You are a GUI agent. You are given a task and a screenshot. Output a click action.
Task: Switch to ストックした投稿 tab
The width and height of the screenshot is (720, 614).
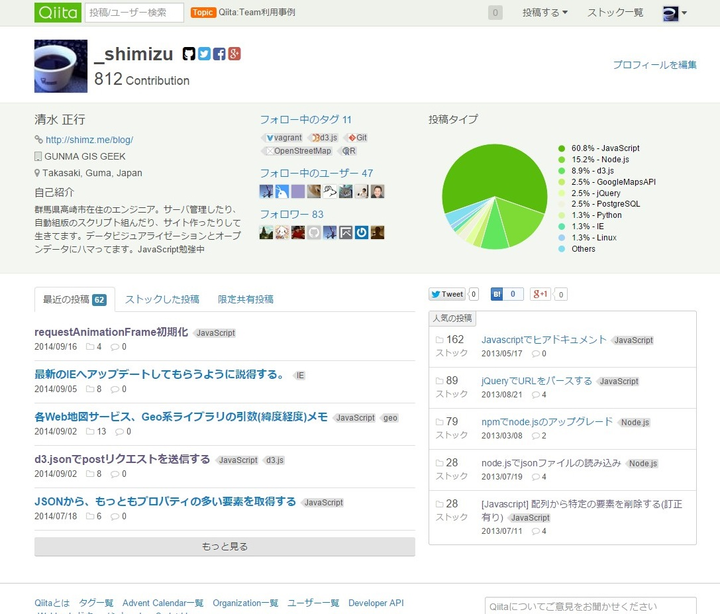(162, 299)
